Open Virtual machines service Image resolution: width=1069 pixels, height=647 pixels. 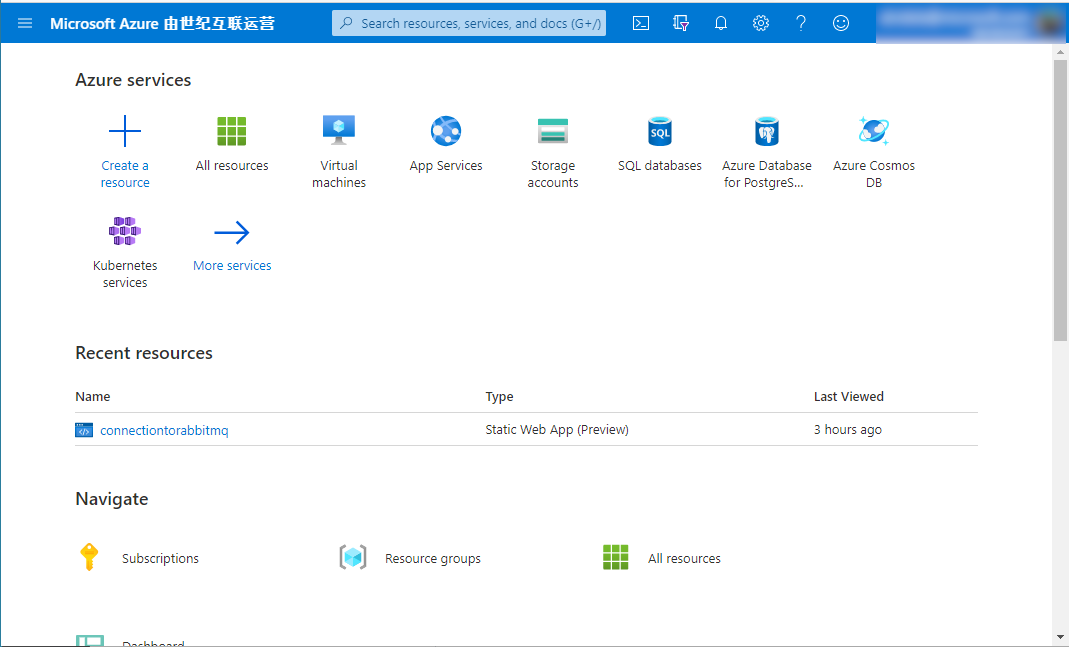pyautogui.click(x=339, y=152)
